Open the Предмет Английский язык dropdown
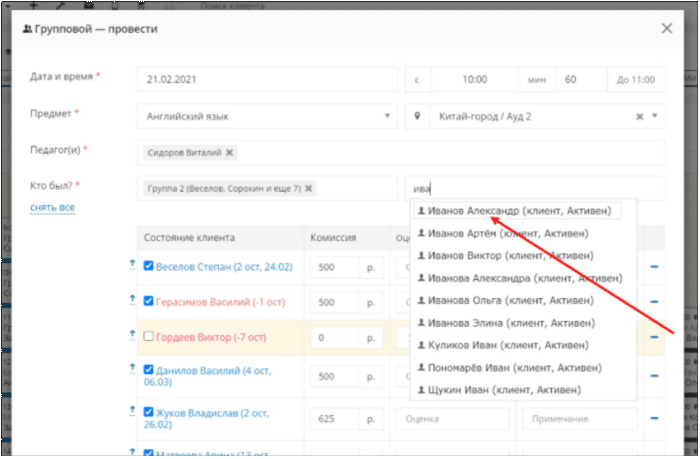The width and height of the screenshot is (700, 459). [267, 117]
